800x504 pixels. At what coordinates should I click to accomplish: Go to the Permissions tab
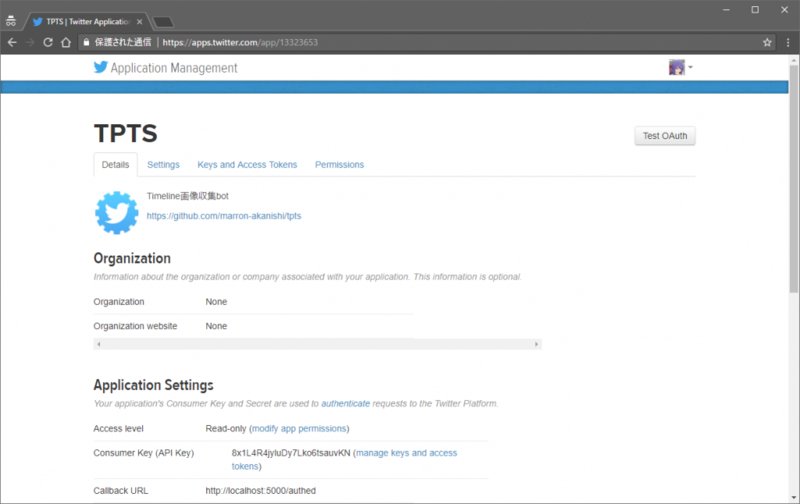point(339,165)
